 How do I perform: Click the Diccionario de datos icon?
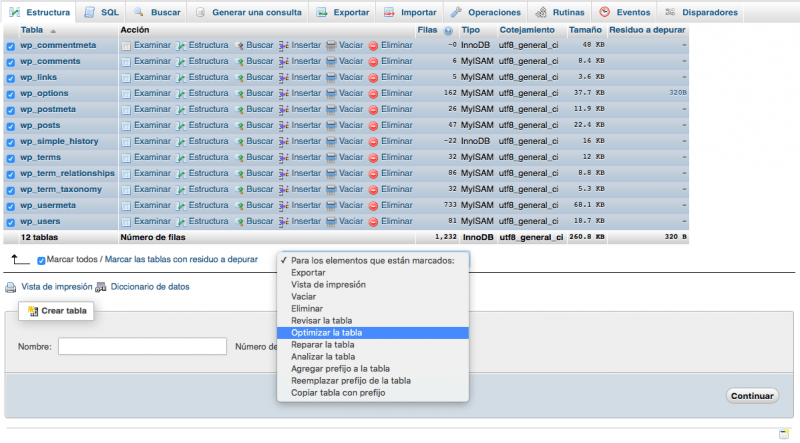[x=101, y=287]
